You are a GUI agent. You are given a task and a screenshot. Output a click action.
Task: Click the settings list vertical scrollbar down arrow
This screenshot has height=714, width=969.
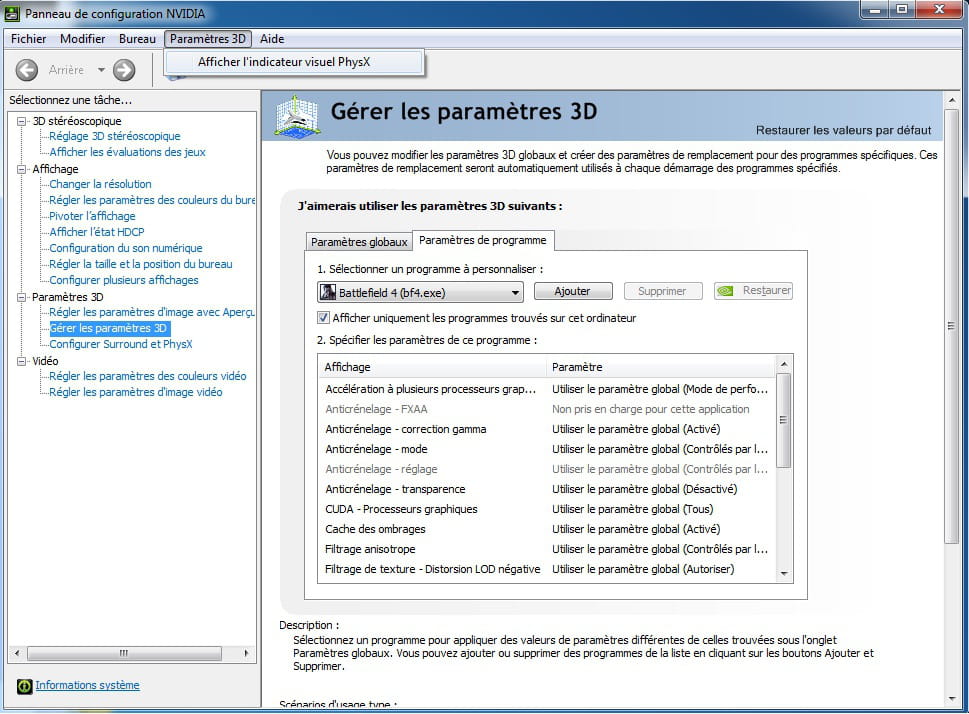point(784,574)
